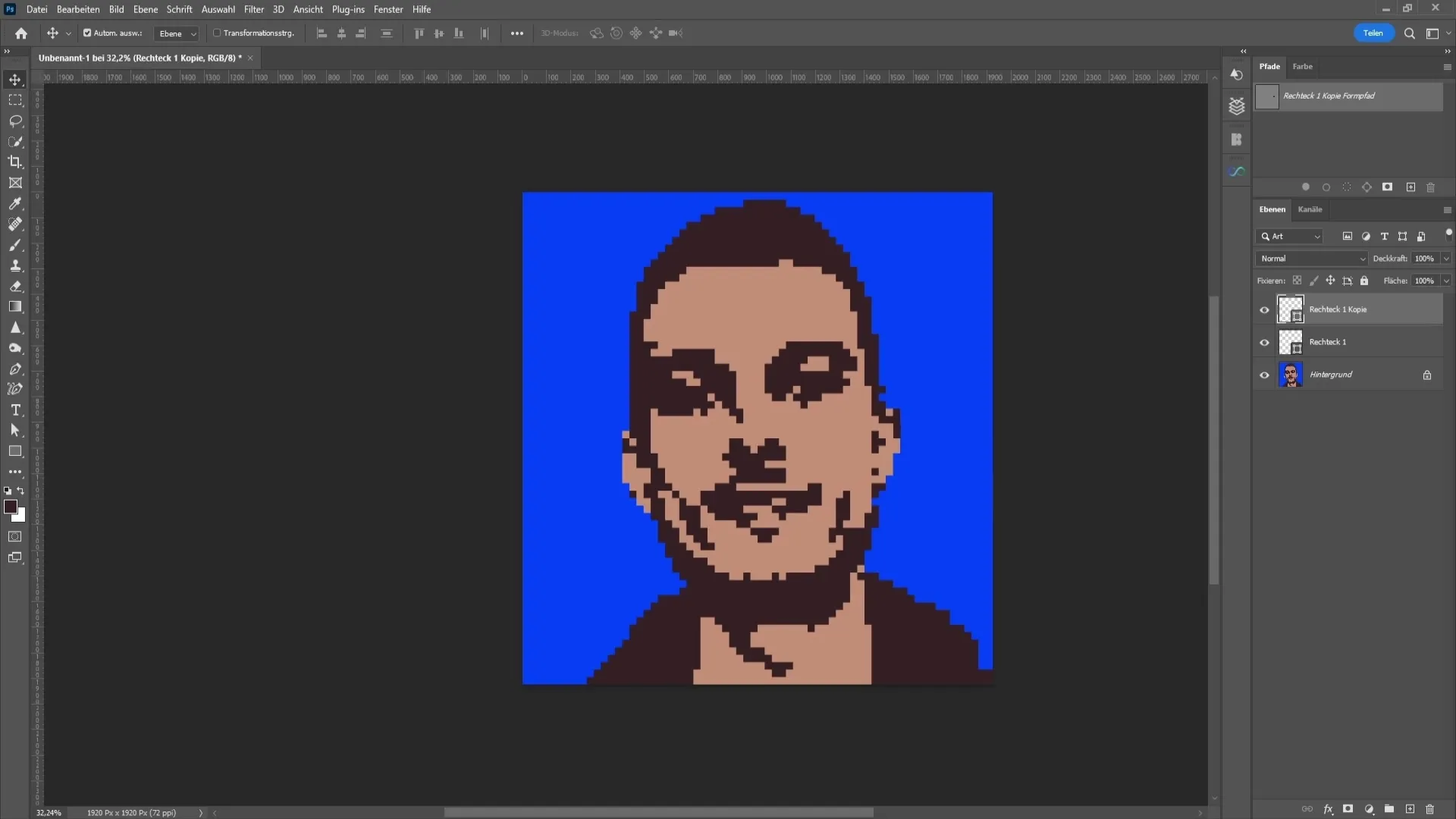Open the Bearbeiten menu
This screenshot has width=1456, height=819.
tap(77, 9)
